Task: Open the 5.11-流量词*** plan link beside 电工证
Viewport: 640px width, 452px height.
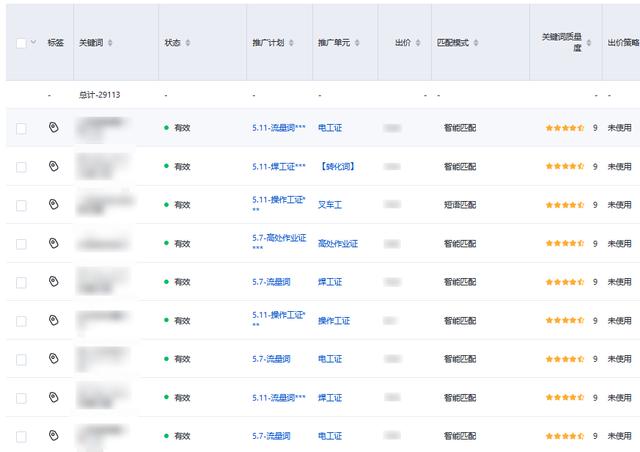Action: [x=279, y=128]
